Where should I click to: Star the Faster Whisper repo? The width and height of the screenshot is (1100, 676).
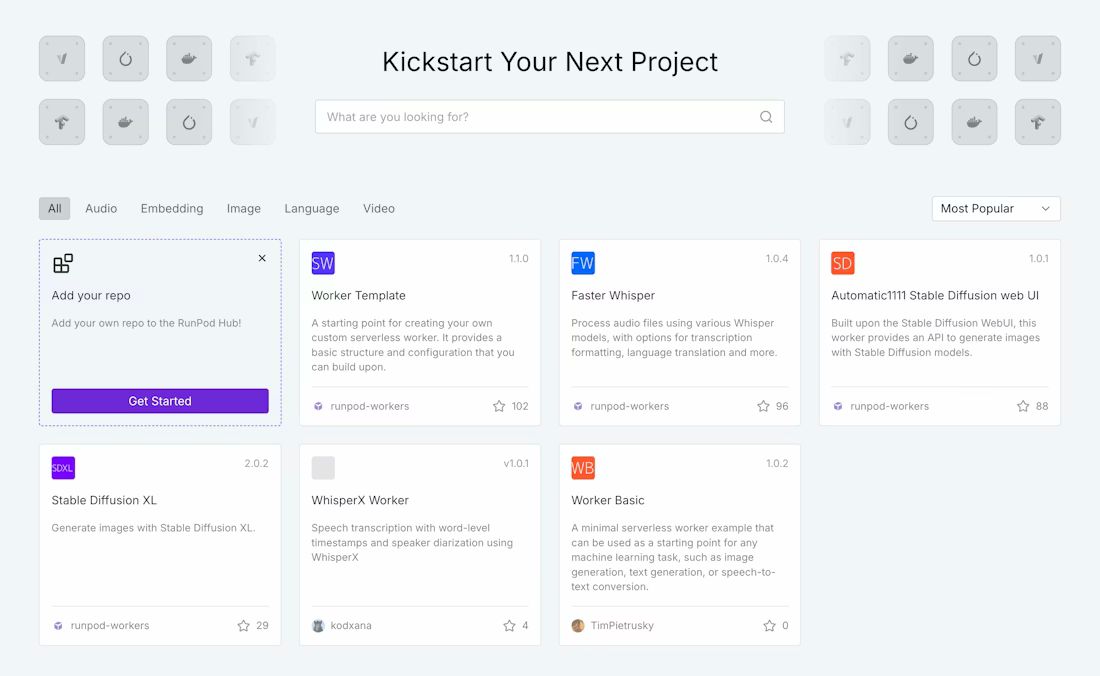(763, 406)
